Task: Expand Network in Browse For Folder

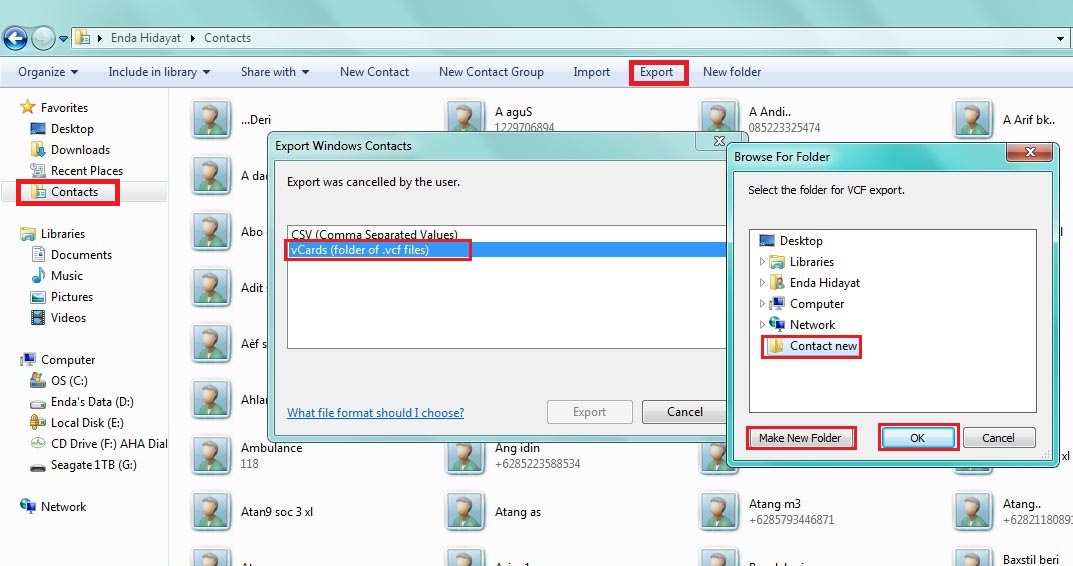Action: click(762, 324)
